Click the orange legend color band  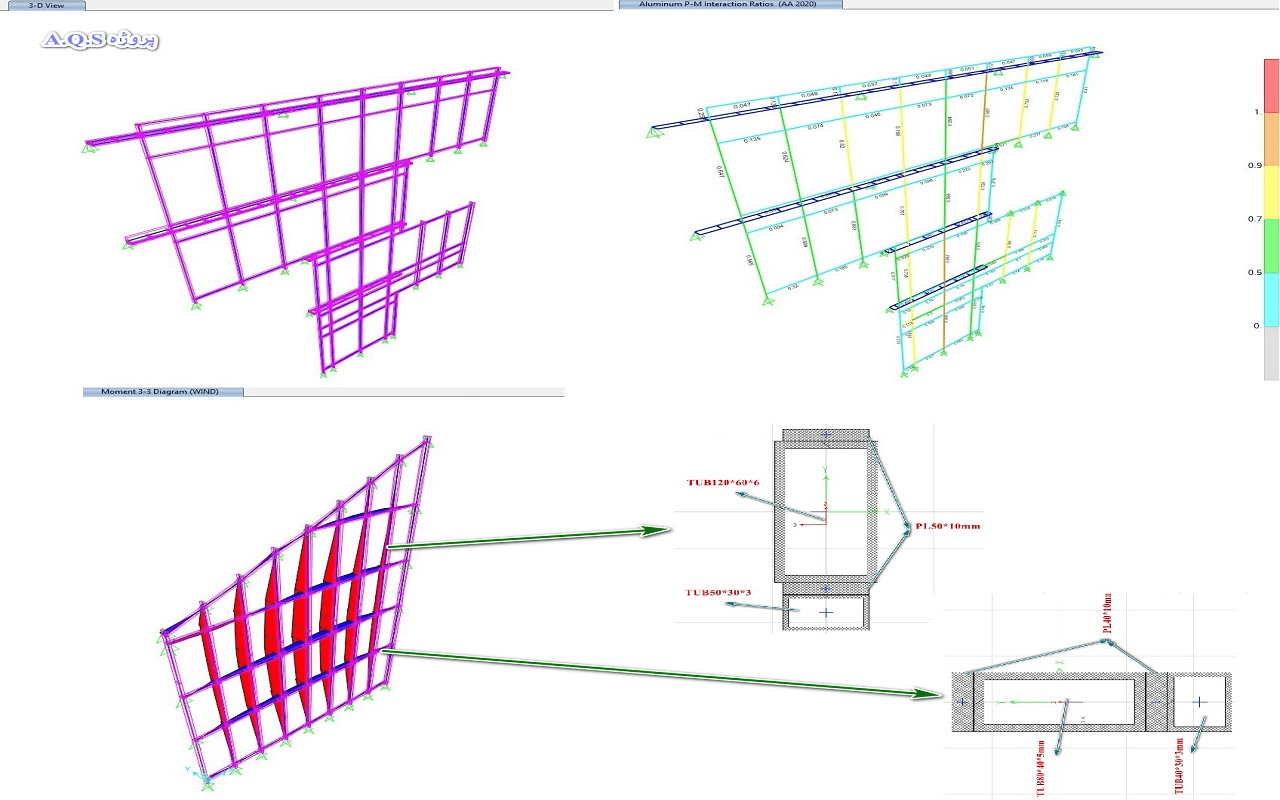(x=1272, y=139)
